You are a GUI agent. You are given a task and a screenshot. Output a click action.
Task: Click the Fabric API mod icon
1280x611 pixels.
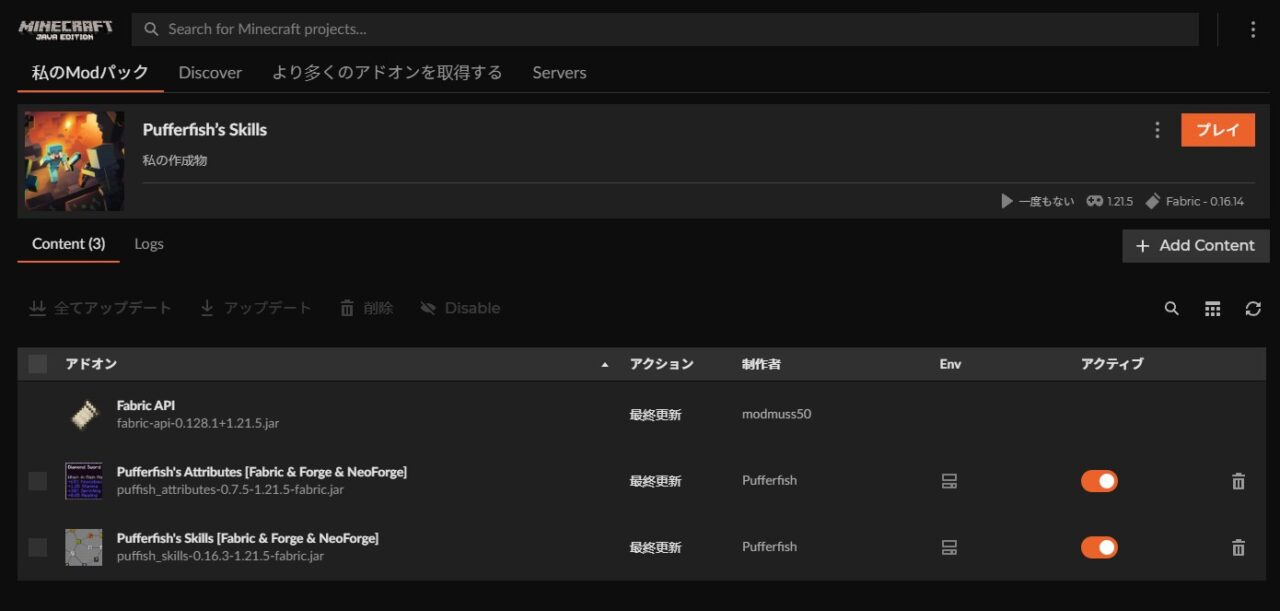tap(84, 415)
